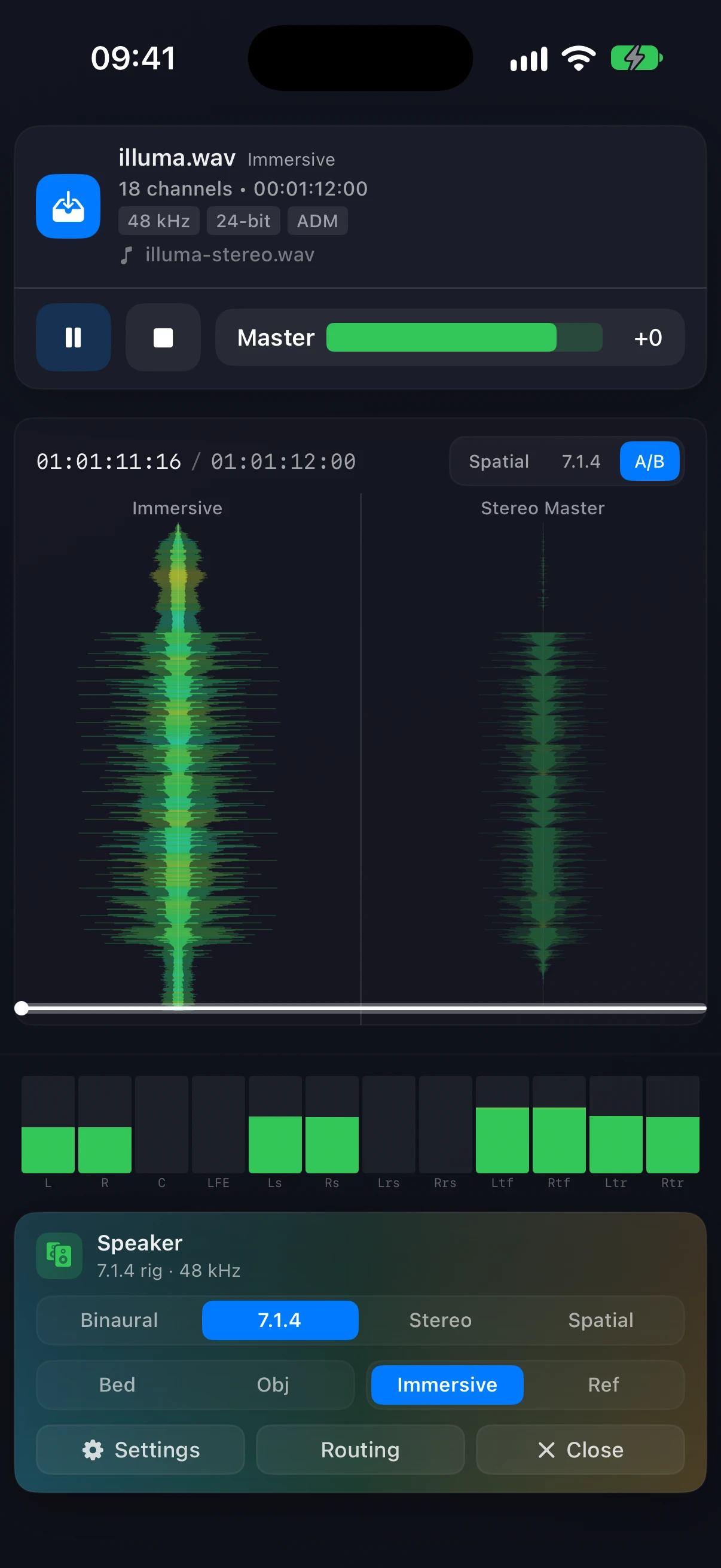Click the music note icon beside illuma-stereo.wav

[126, 255]
